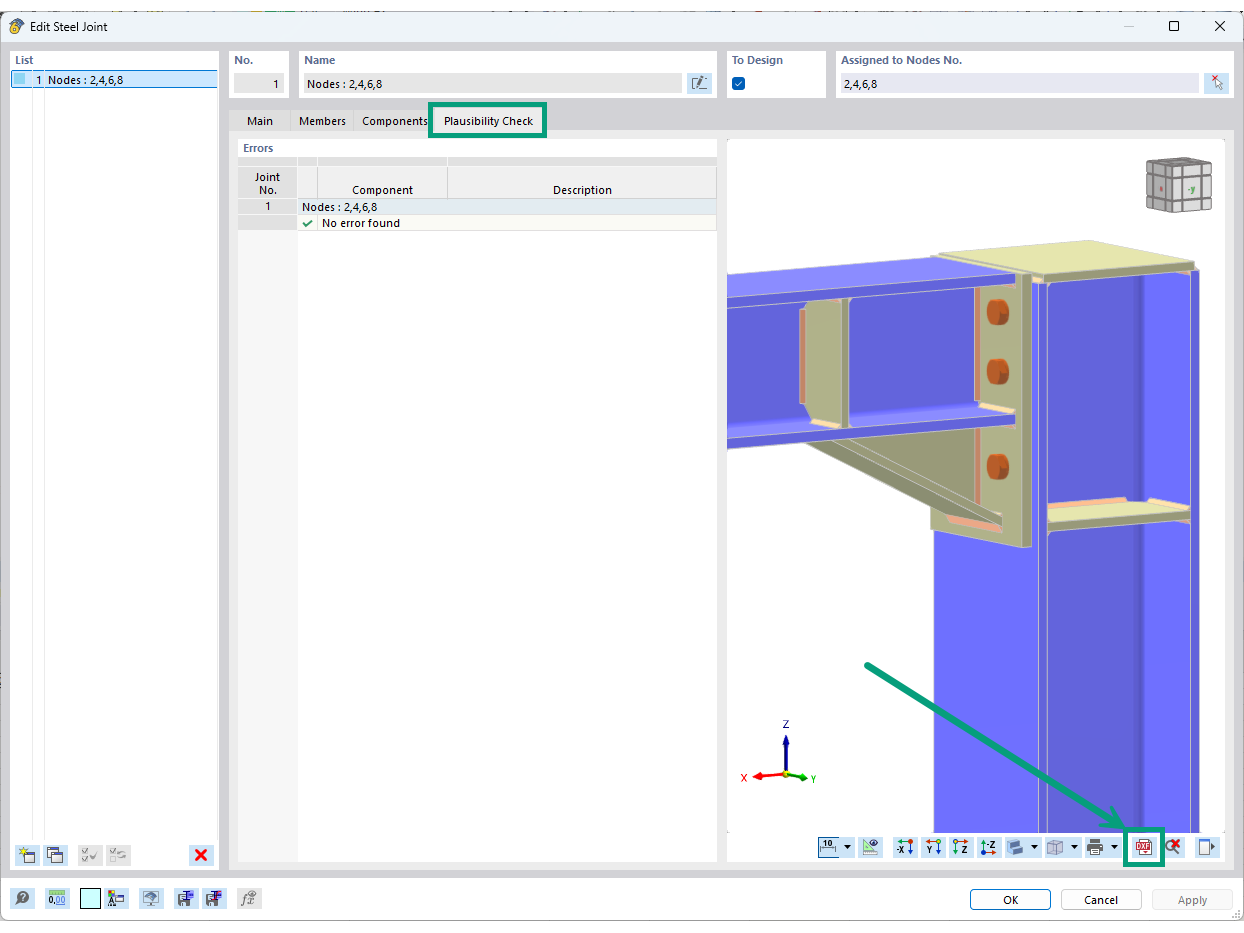Create a new steel joint in the list
Viewport: 1244px width, 933px height.
coord(27,855)
